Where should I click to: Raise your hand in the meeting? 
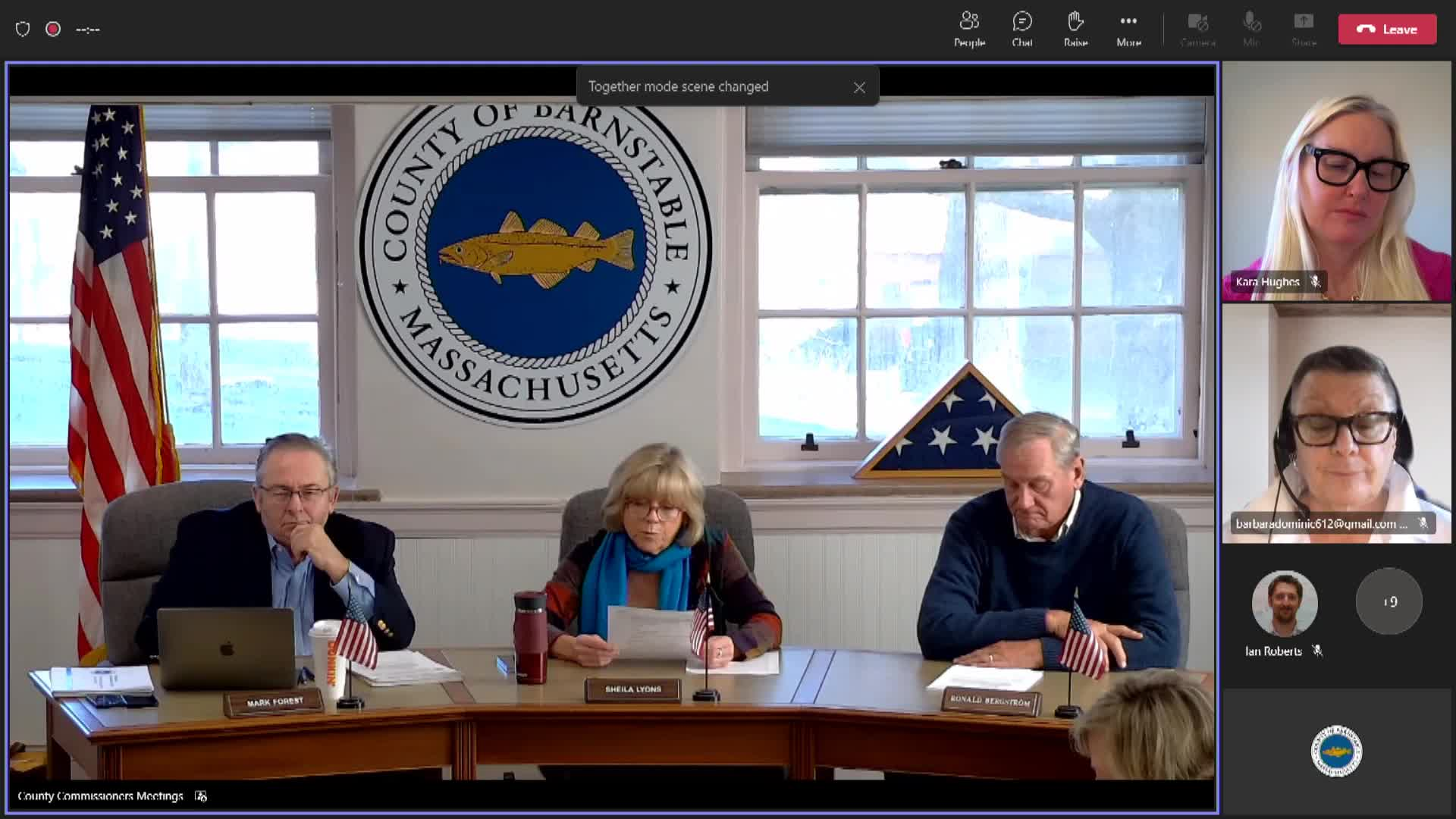(1075, 29)
